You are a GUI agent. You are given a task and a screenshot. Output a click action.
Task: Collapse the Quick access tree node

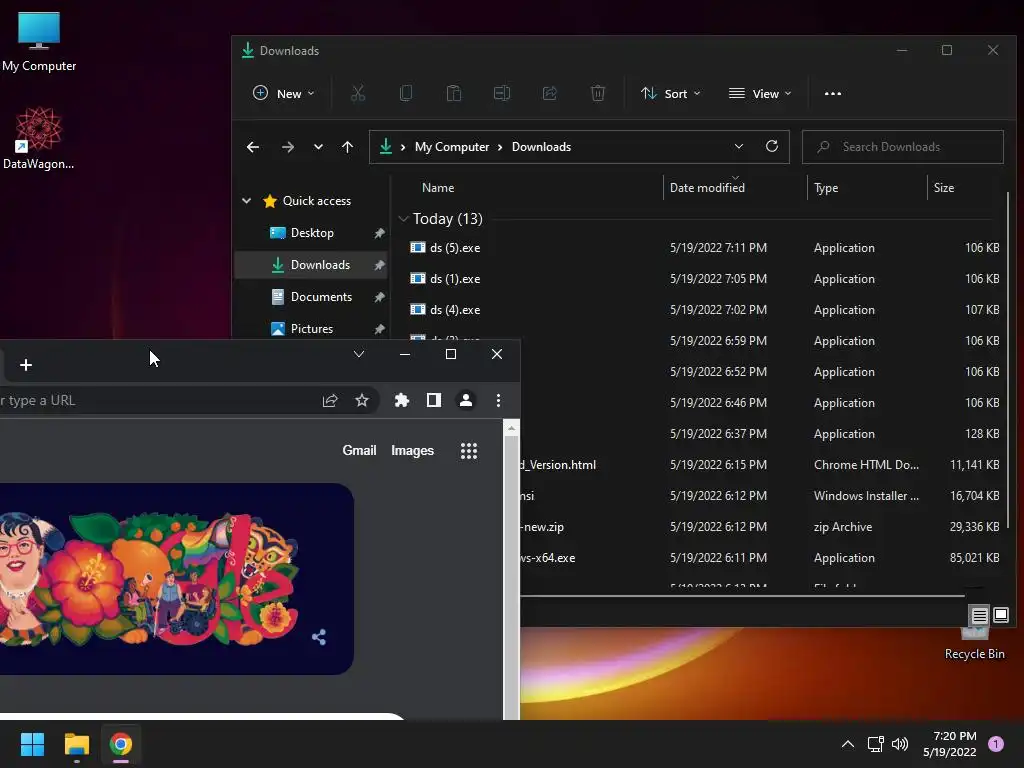pyautogui.click(x=247, y=200)
